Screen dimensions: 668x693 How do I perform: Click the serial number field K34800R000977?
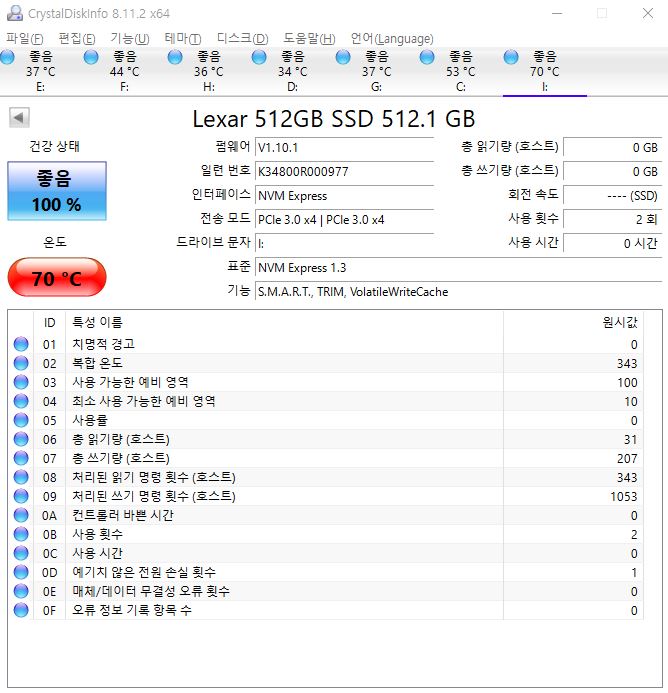[x=344, y=171]
